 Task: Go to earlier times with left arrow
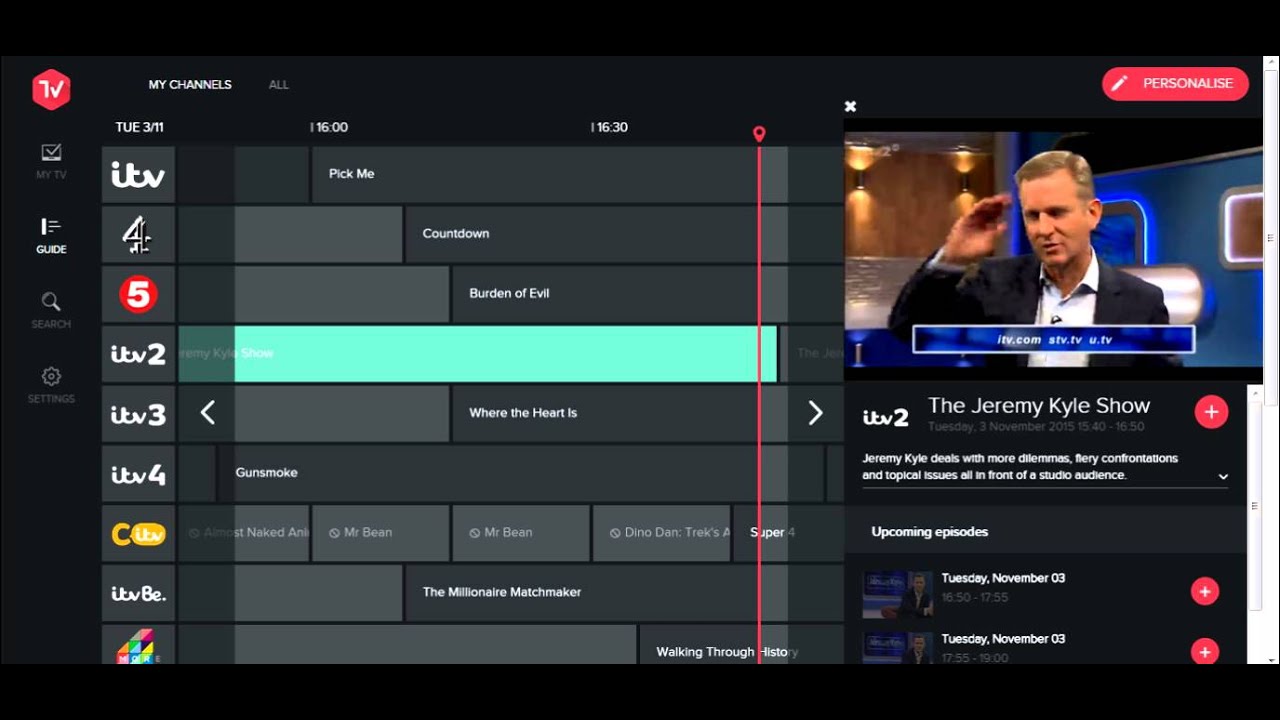[x=207, y=412]
